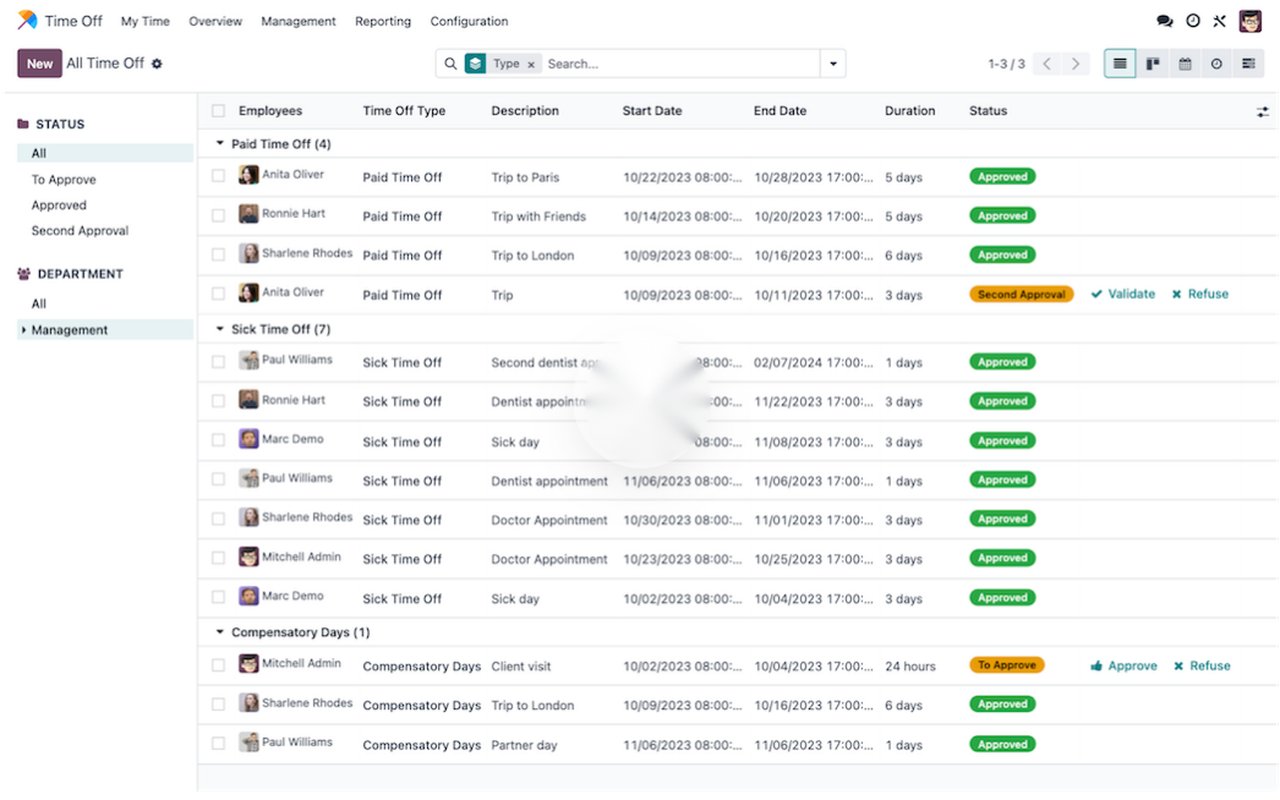Open the debug tools icon
Viewport: 1280px width, 800px height.
point(1220,21)
